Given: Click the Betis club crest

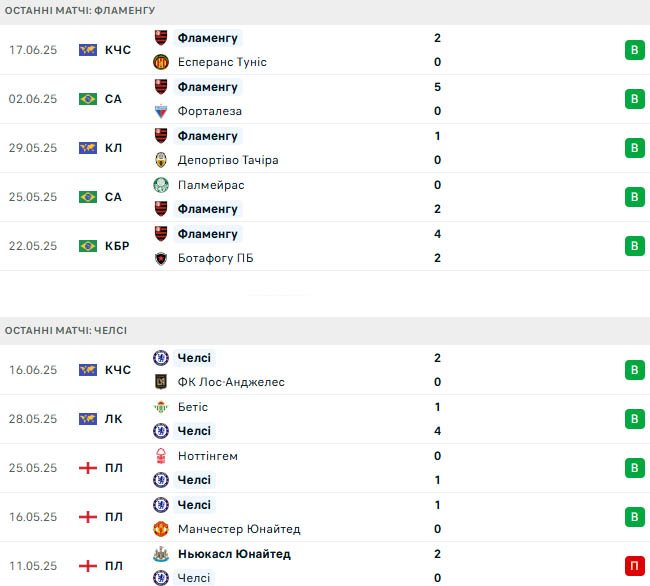Looking at the screenshot, I should [x=161, y=407].
